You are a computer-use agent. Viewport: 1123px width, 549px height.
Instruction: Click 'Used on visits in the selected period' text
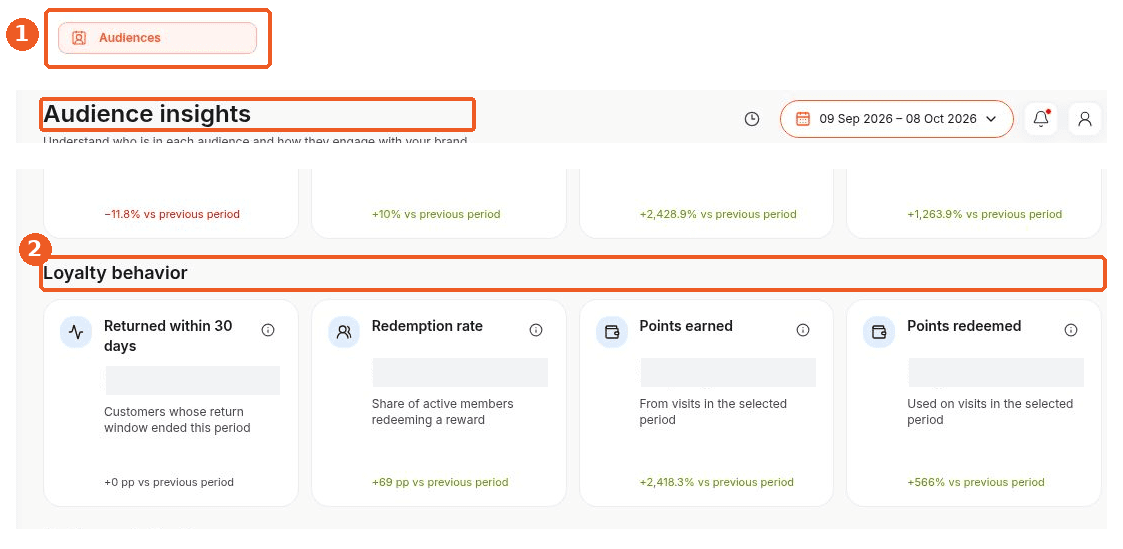click(990, 412)
